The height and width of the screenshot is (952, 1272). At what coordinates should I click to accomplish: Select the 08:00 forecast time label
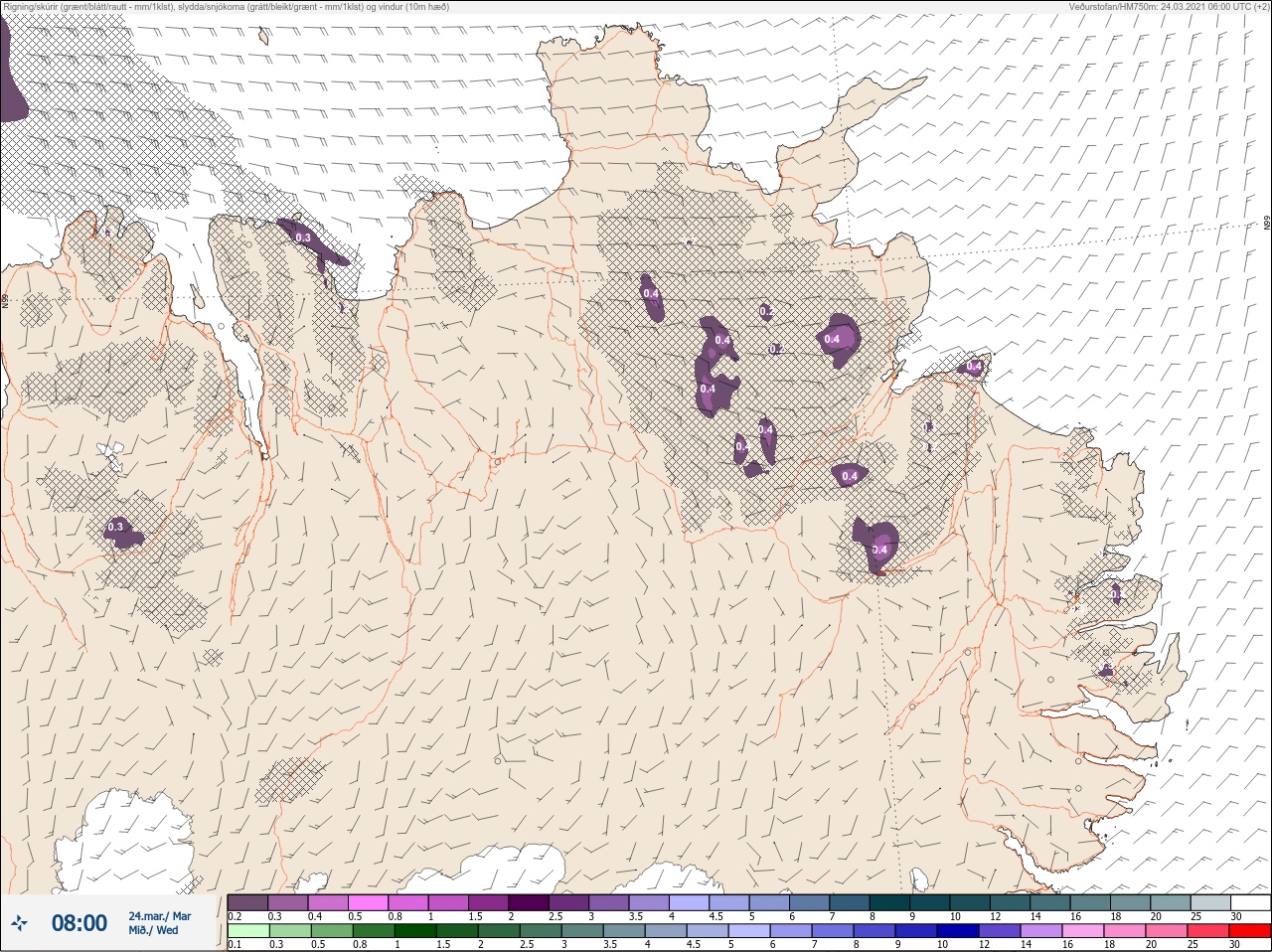tap(79, 923)
